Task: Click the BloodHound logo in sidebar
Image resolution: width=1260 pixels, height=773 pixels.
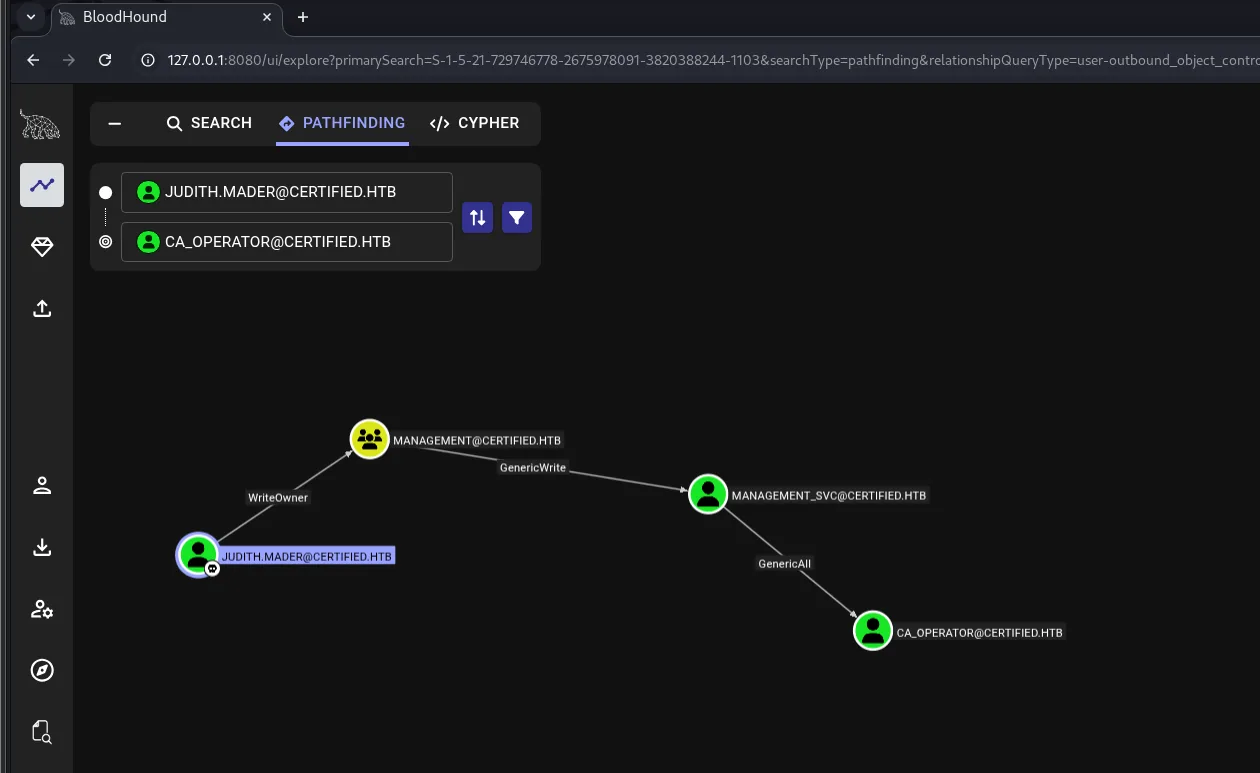Action: click(x=41, y=125)
